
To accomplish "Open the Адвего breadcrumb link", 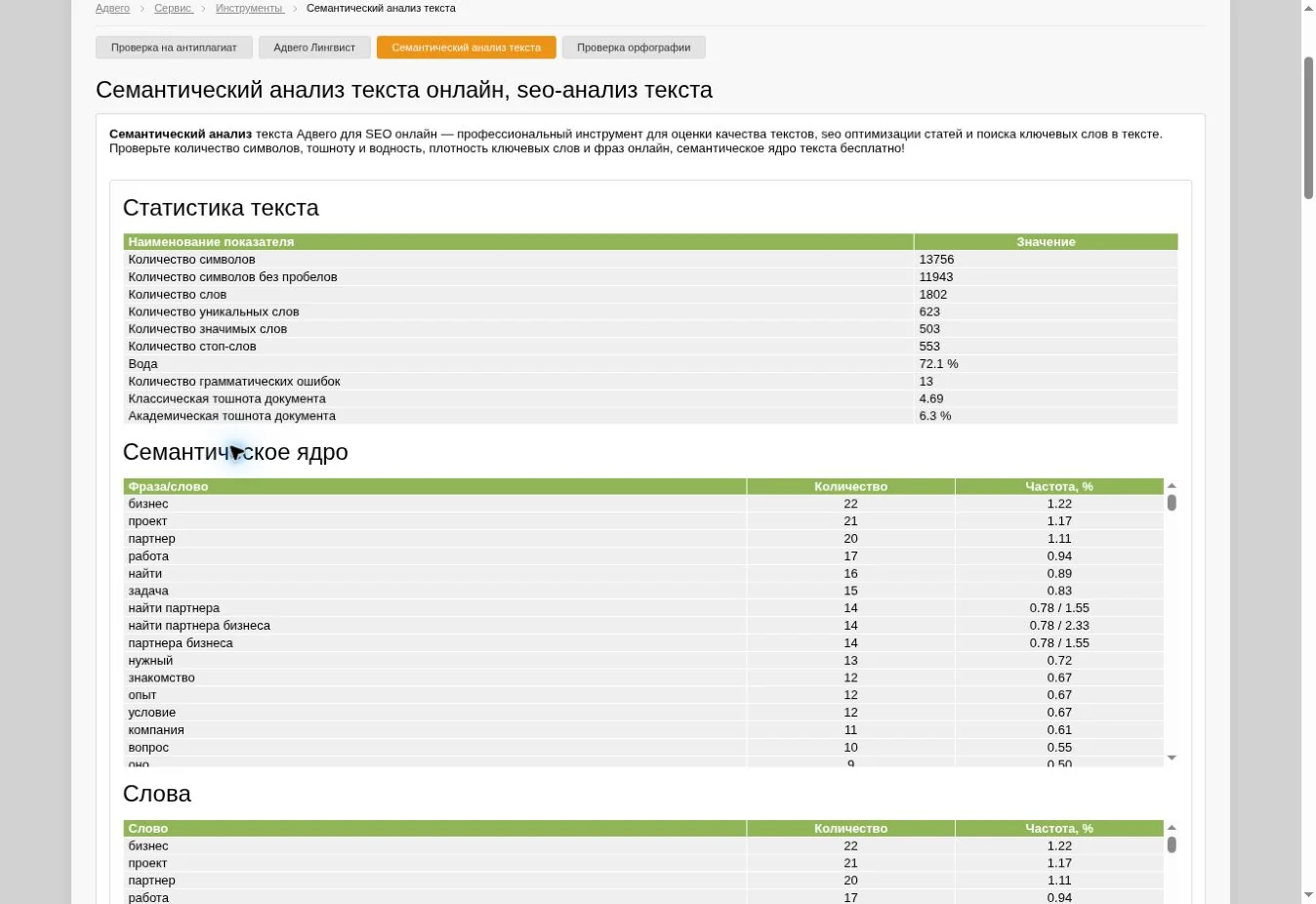I will (x=112, y=8).
